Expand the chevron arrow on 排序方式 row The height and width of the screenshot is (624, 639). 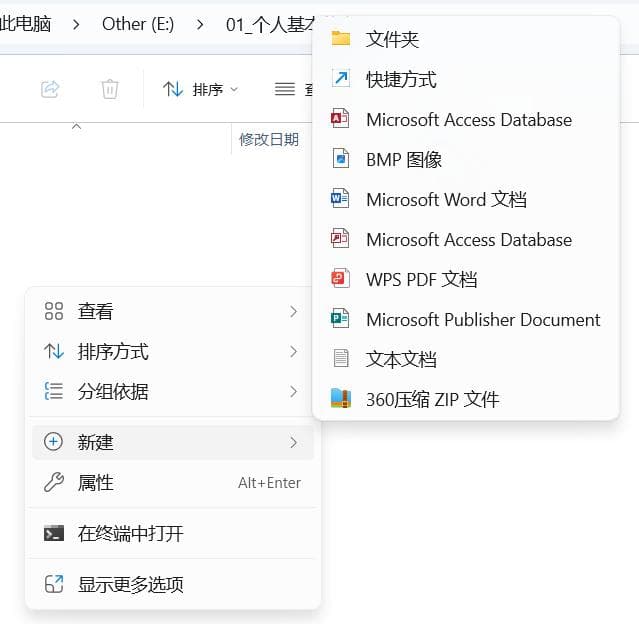coord(293,351)
